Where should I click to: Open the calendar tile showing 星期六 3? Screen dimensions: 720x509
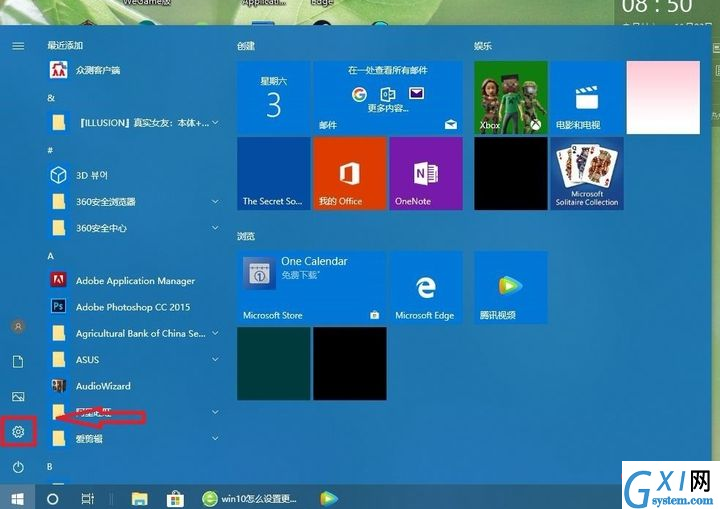pos(274,97)
